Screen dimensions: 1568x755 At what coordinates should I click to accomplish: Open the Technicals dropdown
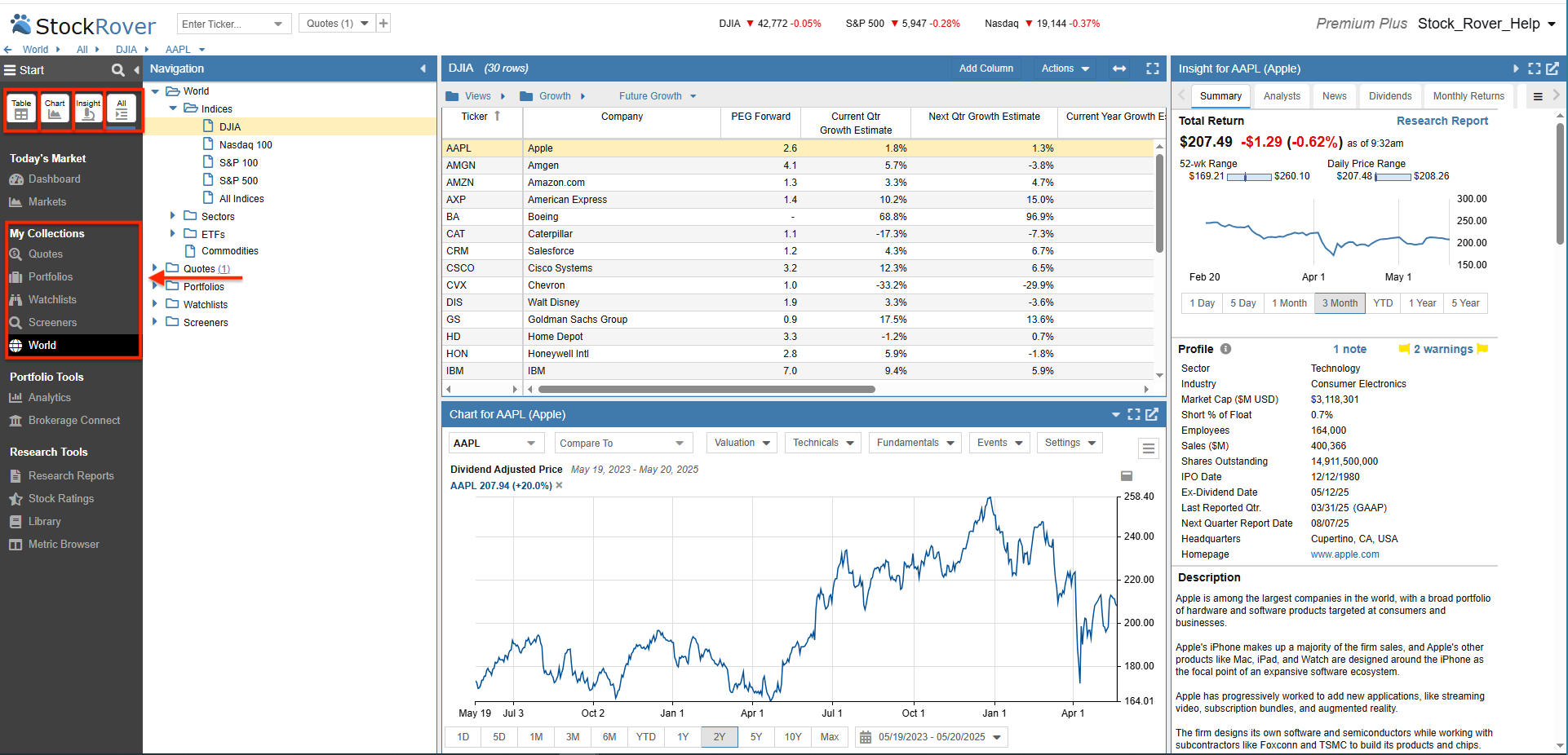click(822, 443)
